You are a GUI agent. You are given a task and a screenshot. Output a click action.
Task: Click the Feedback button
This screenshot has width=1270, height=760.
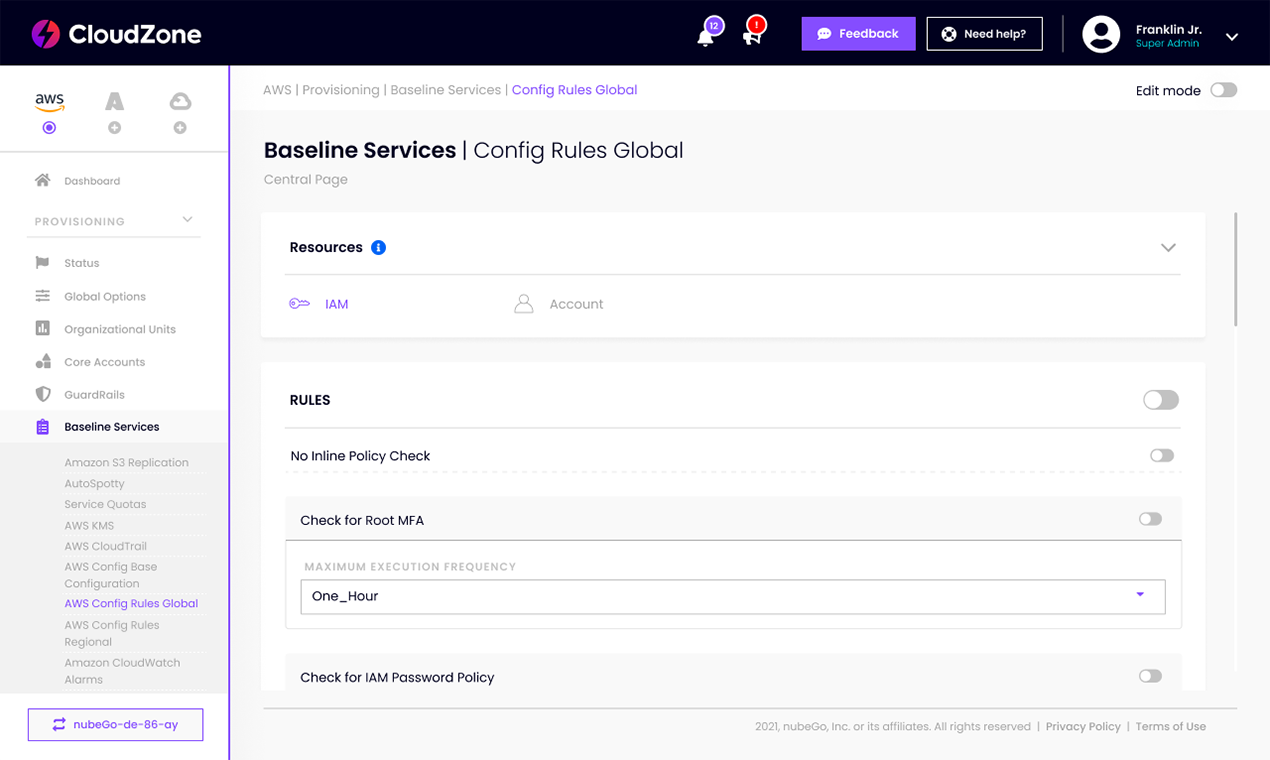[858, 33]
